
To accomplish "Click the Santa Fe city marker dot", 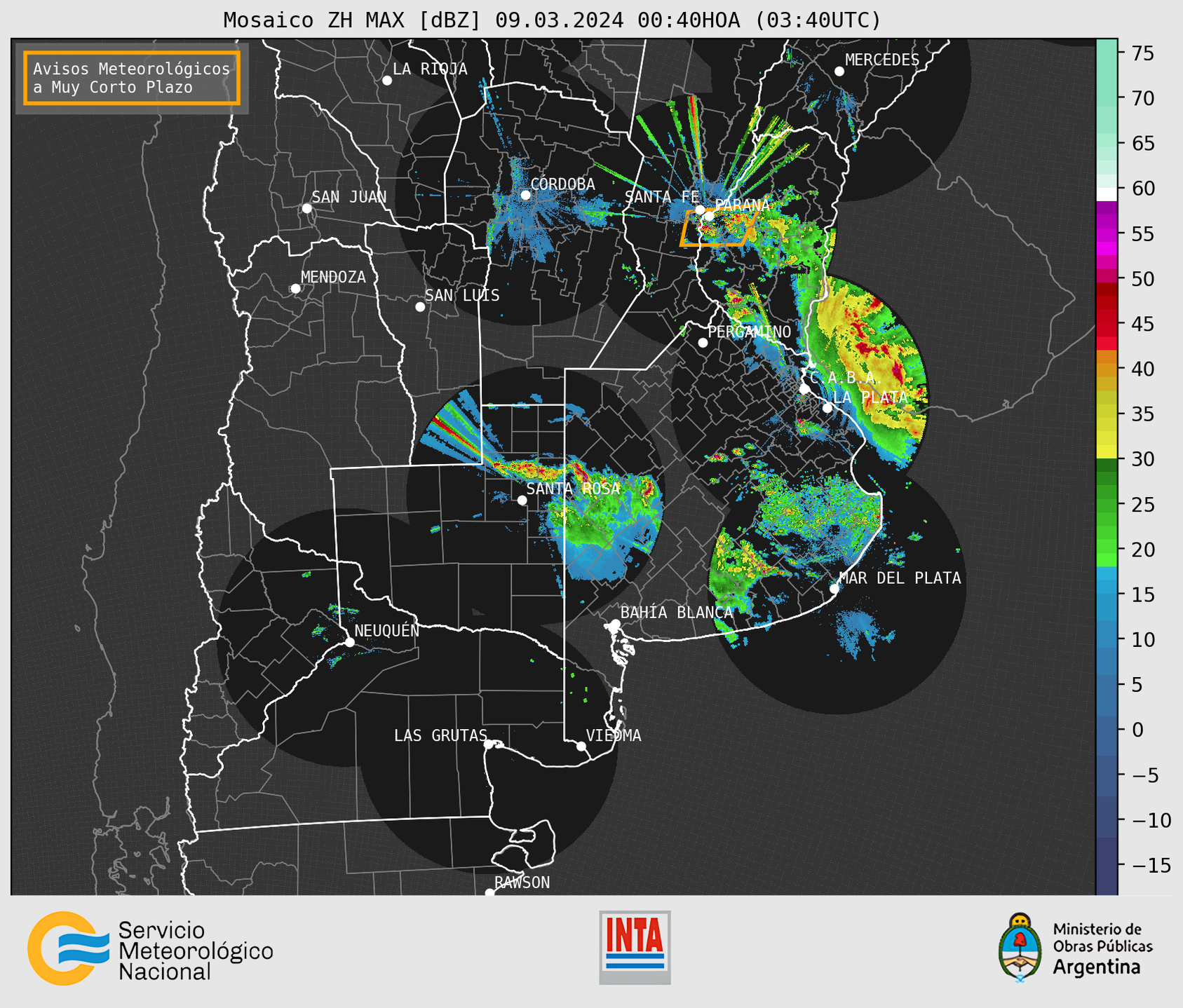I will (700, 210).
